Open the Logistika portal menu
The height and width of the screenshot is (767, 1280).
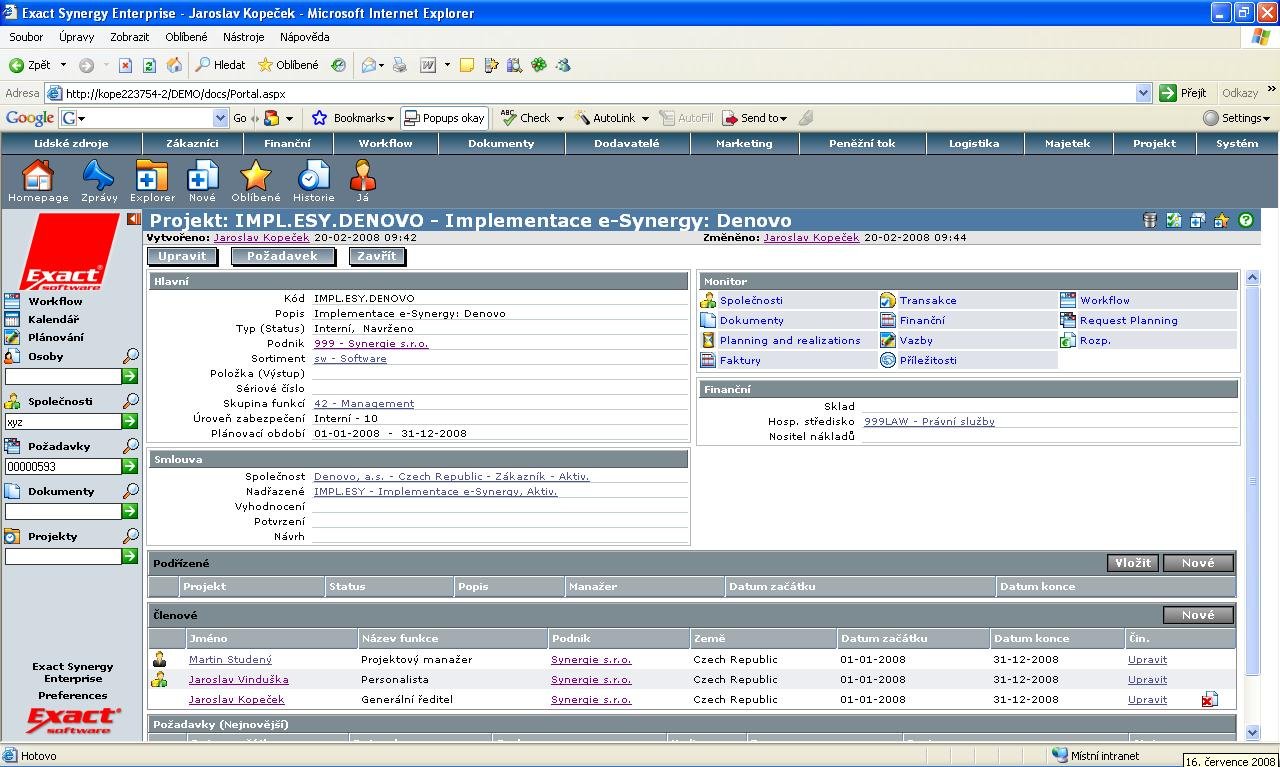974,143
